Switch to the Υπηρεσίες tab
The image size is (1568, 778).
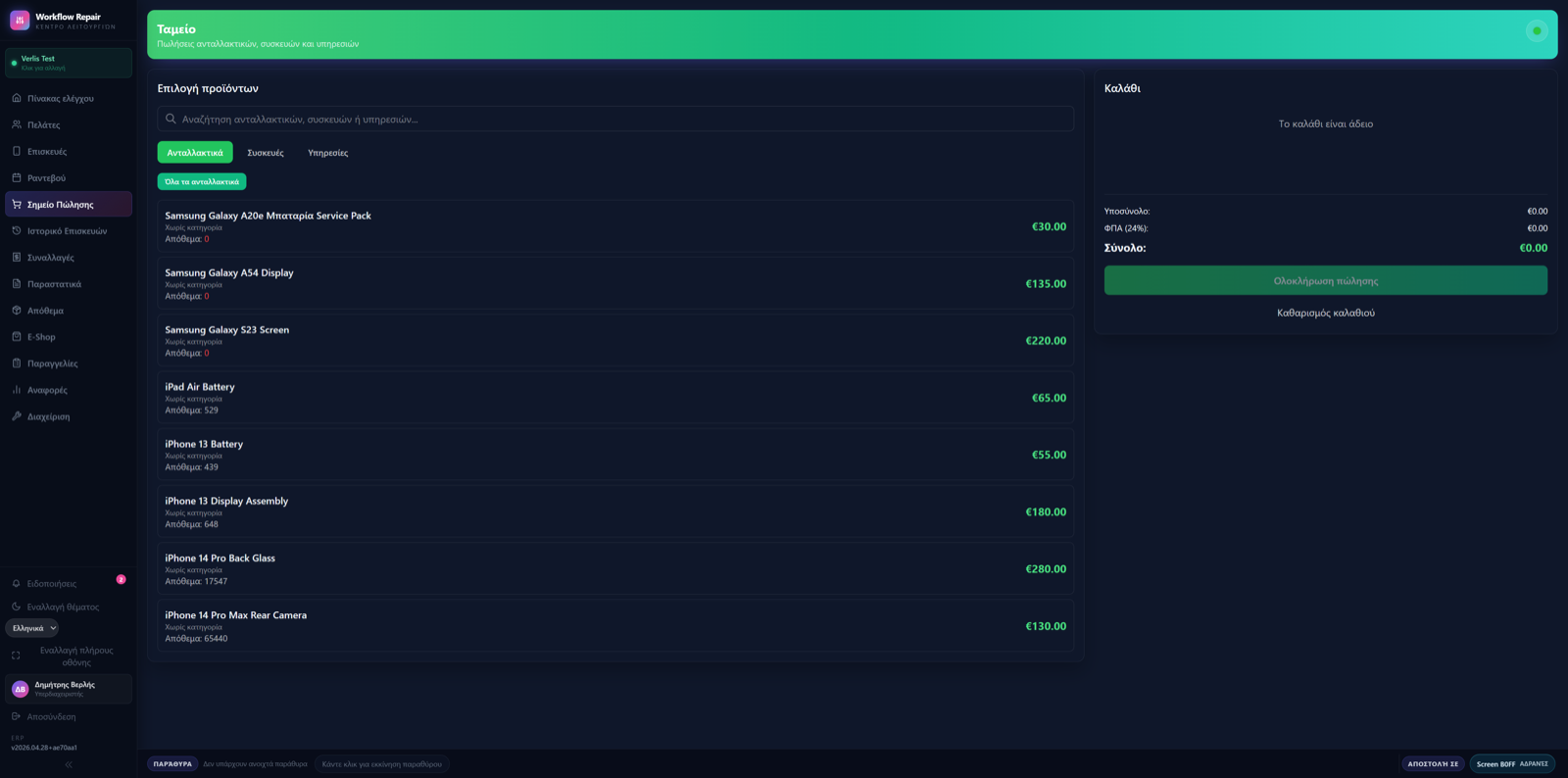tap(328, 153)
